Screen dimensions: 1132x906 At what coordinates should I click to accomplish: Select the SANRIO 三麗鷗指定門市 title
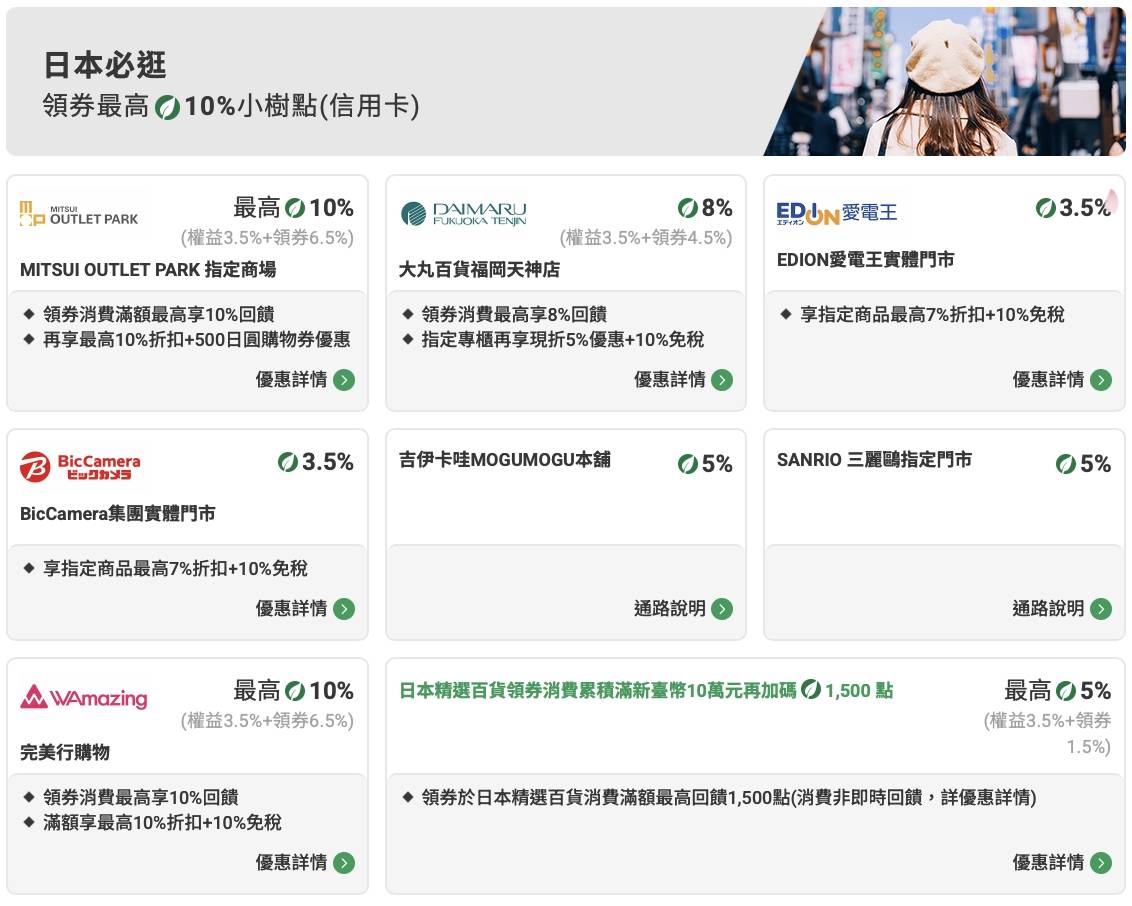coord(874,460)
